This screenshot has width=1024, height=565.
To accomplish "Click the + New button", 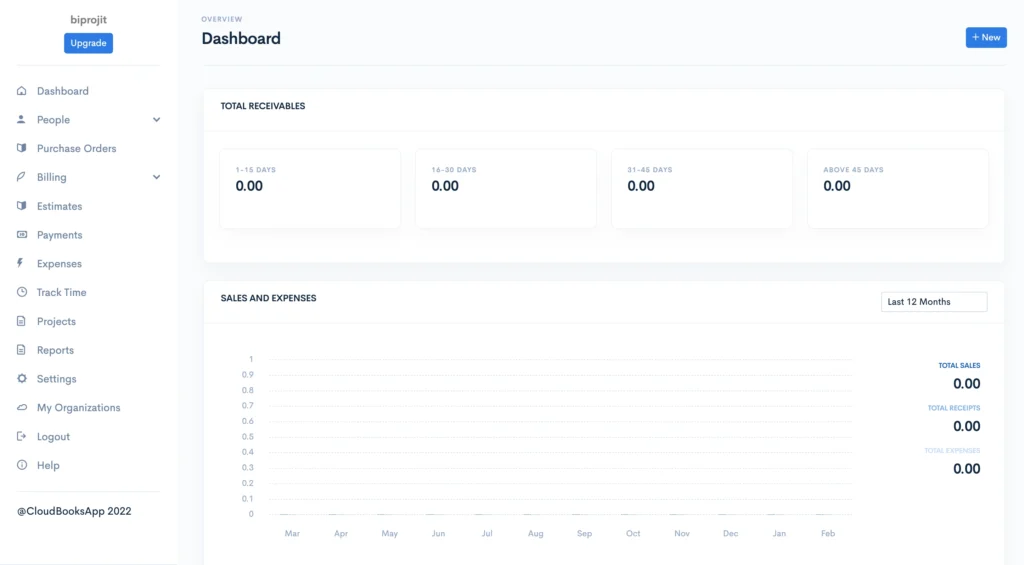I will click(986, 37).
